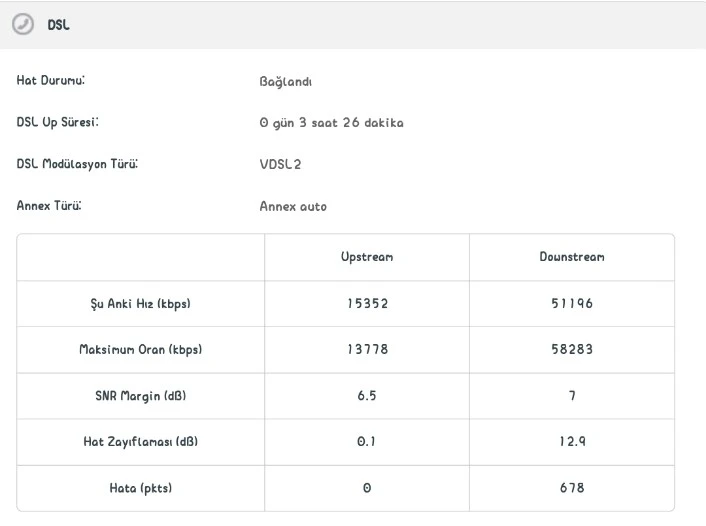
Task: Click the Upstream column header
Action: click(x=367, y=257)
